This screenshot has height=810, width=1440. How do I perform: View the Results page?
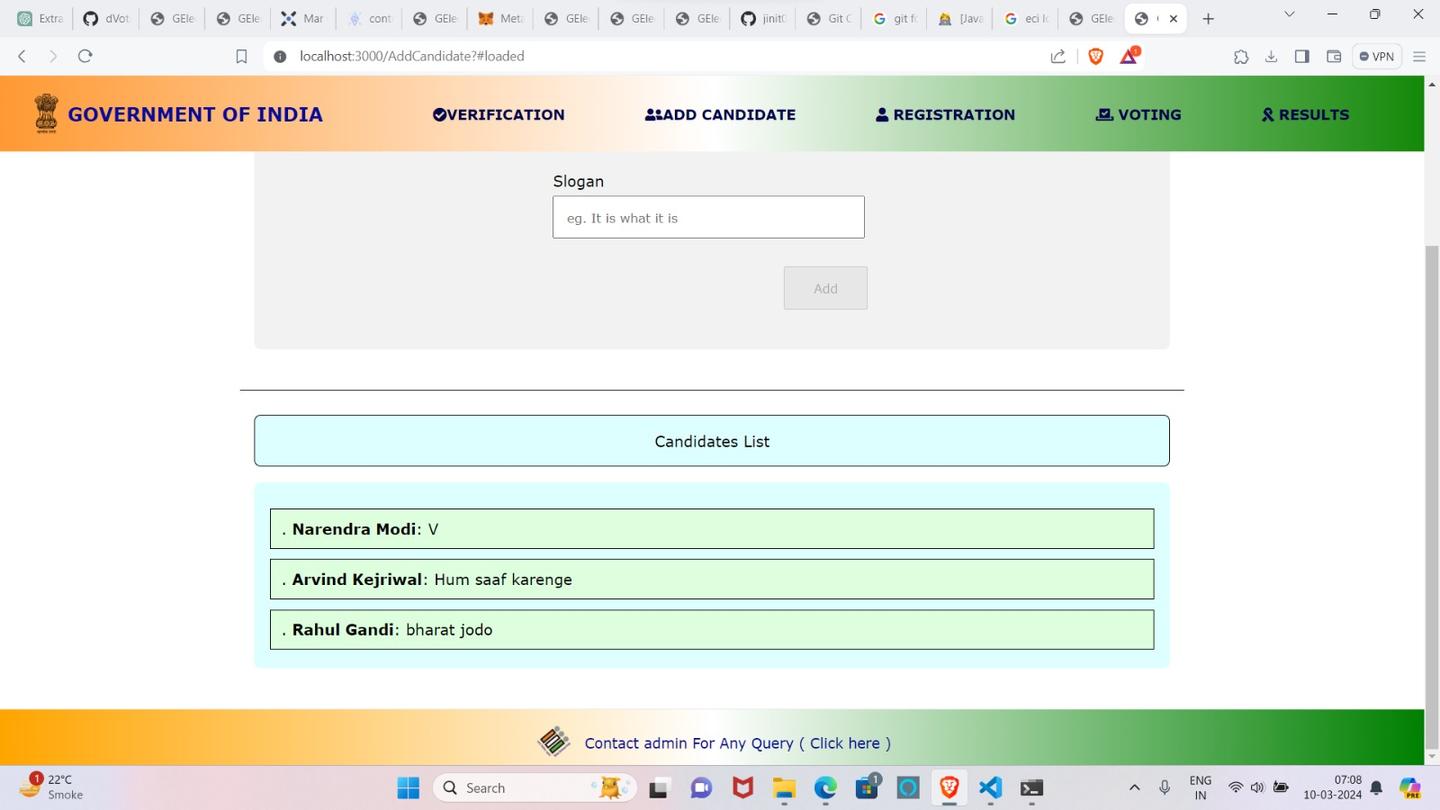(x=1305, y=115)
